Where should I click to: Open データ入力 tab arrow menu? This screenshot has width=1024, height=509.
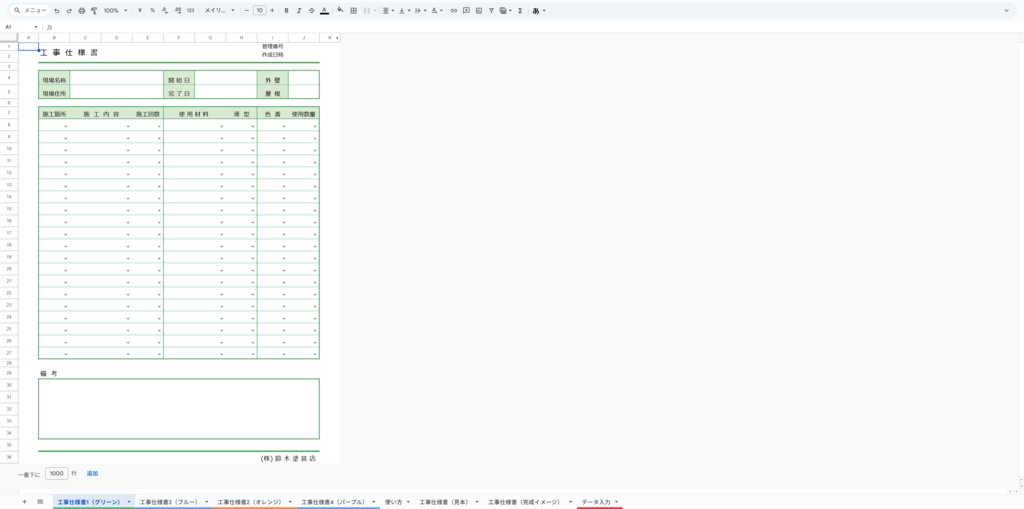616,502
